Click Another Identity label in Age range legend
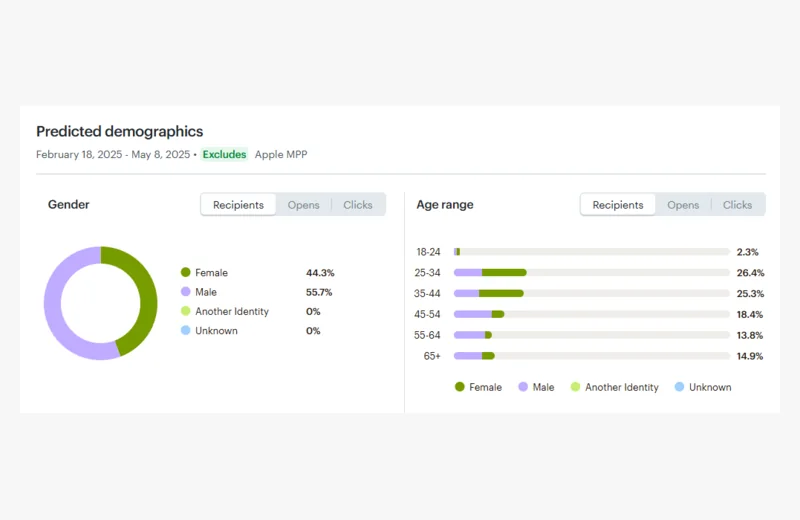 point(621,388)
